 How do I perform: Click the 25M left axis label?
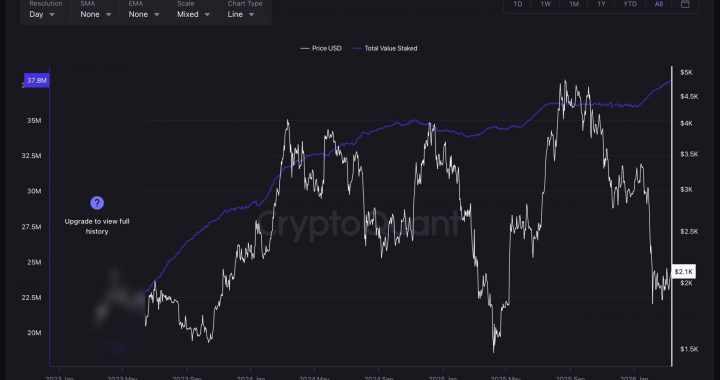click(34, 263)
